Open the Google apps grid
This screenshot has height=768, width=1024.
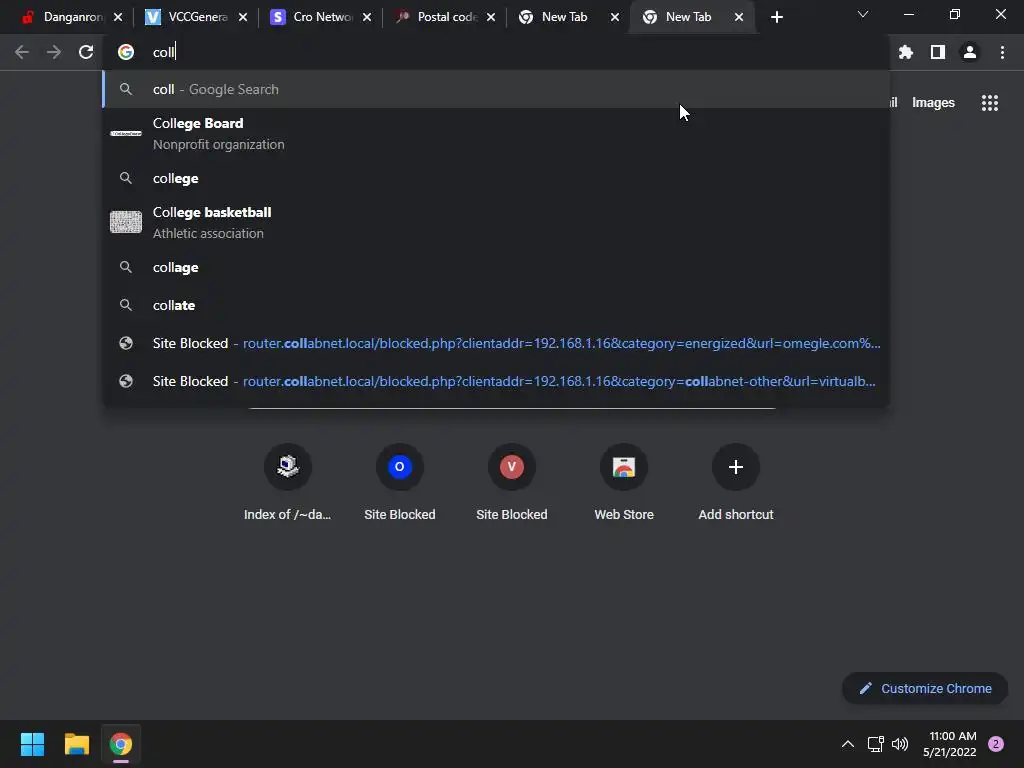click(x=989, y=103)
